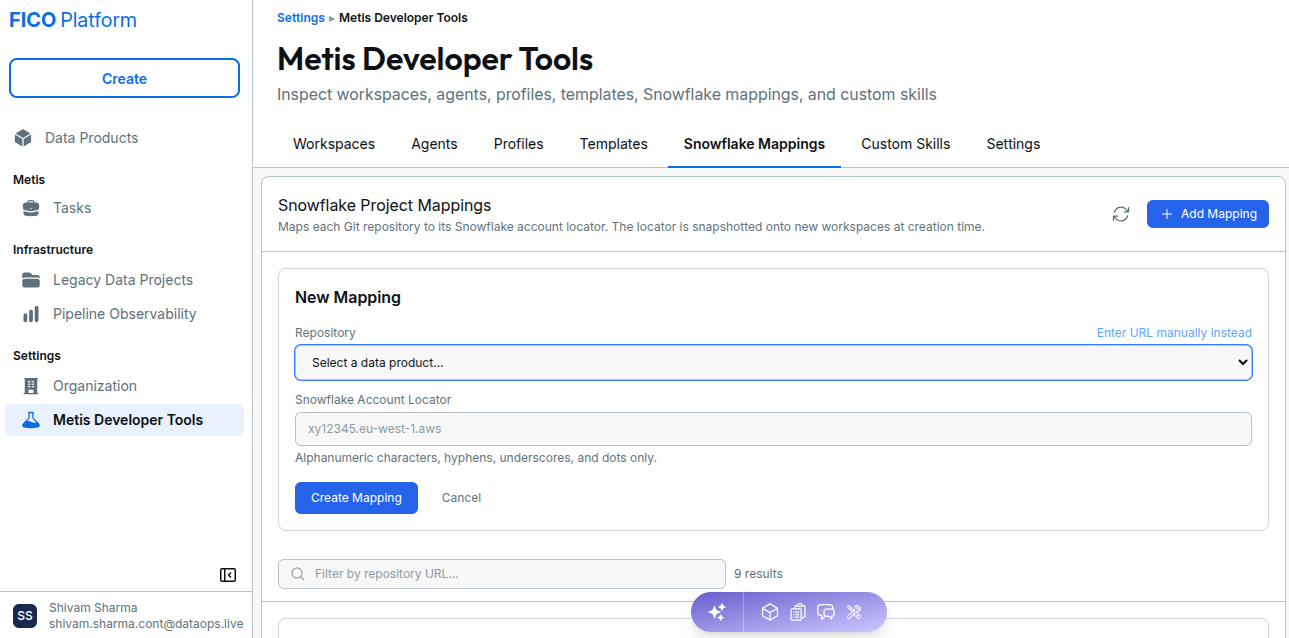
Task: Click the Metis Developer Tools flask icon
Action: (x=31, y=420)
